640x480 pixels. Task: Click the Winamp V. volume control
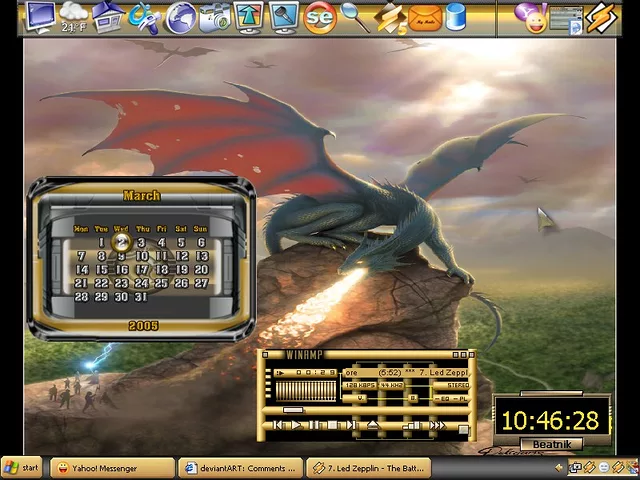[x=355, y=398]
